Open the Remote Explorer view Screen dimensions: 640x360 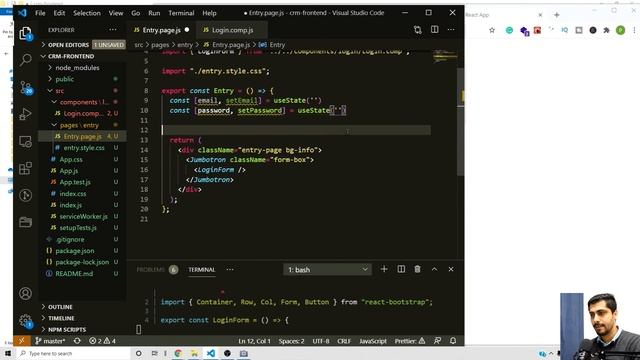coord(25,141)
